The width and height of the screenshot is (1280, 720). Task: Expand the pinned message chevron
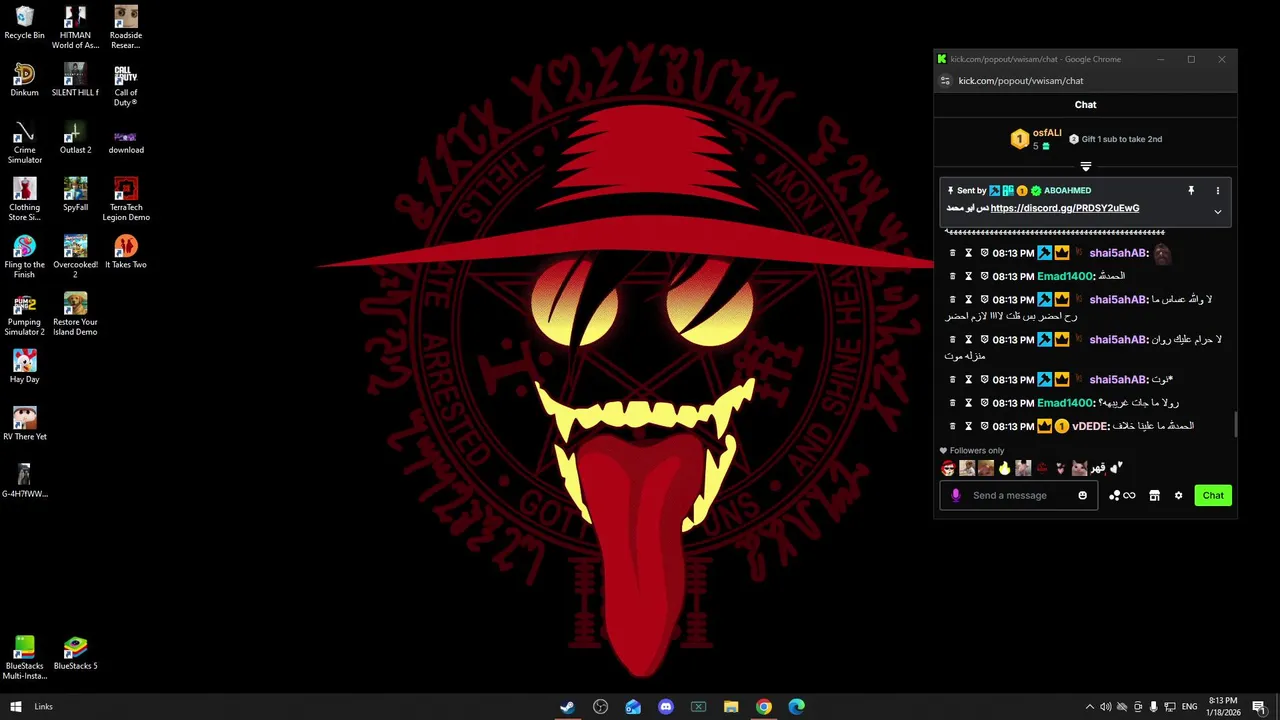1217,211
